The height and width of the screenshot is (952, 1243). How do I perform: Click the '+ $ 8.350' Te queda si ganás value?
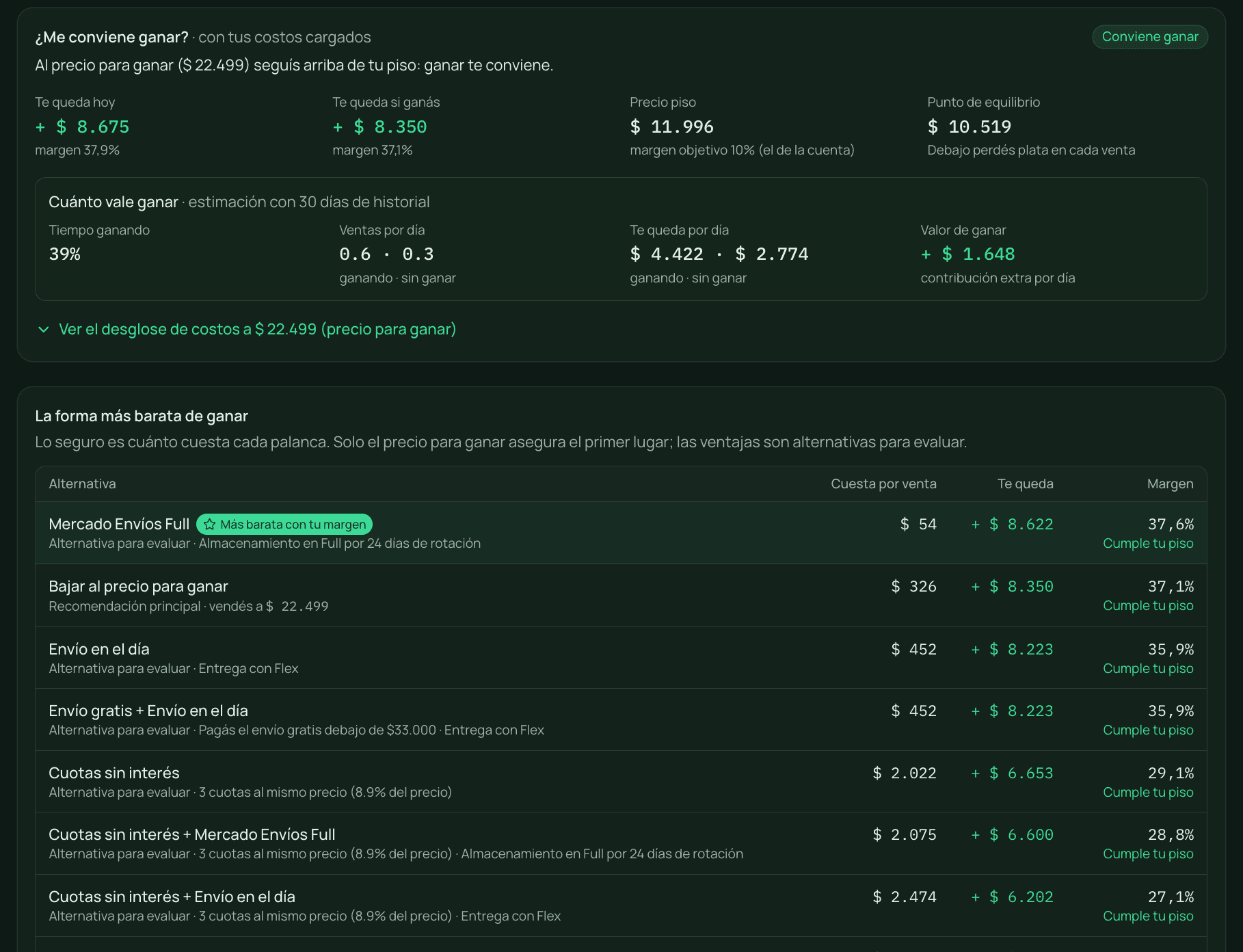(380, 127)
